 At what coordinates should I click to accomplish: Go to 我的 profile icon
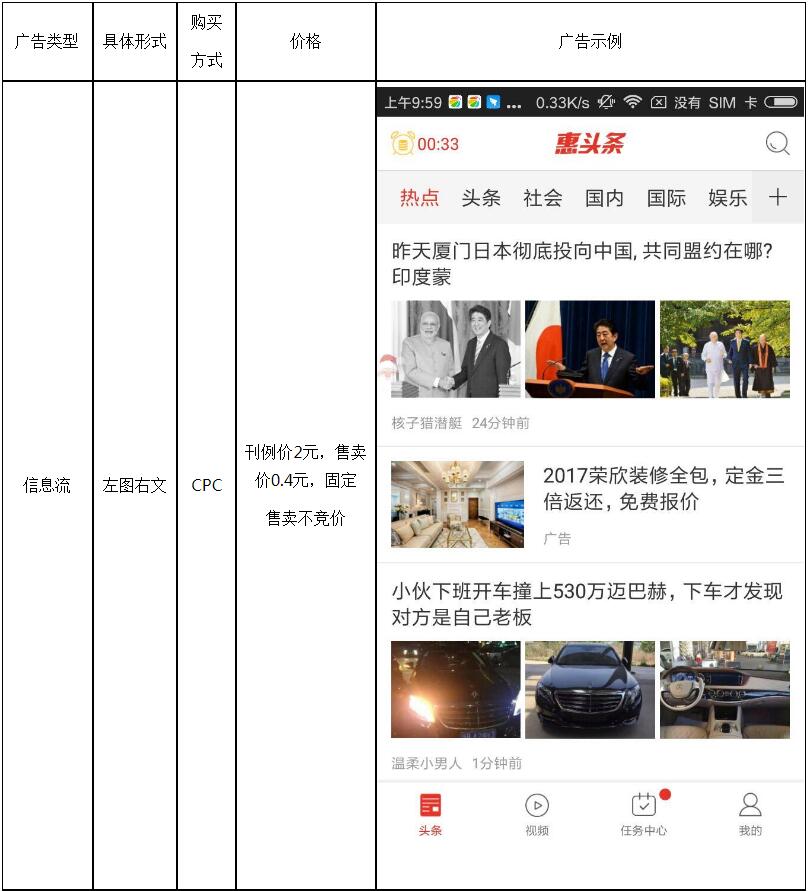pyautogui.click(x=750, y=805)
